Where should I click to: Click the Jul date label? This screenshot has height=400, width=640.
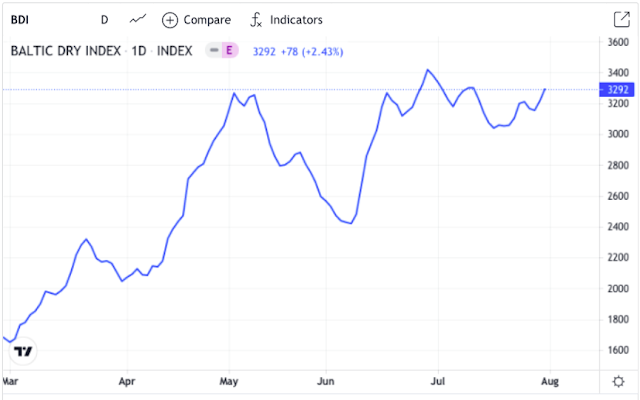438,382
